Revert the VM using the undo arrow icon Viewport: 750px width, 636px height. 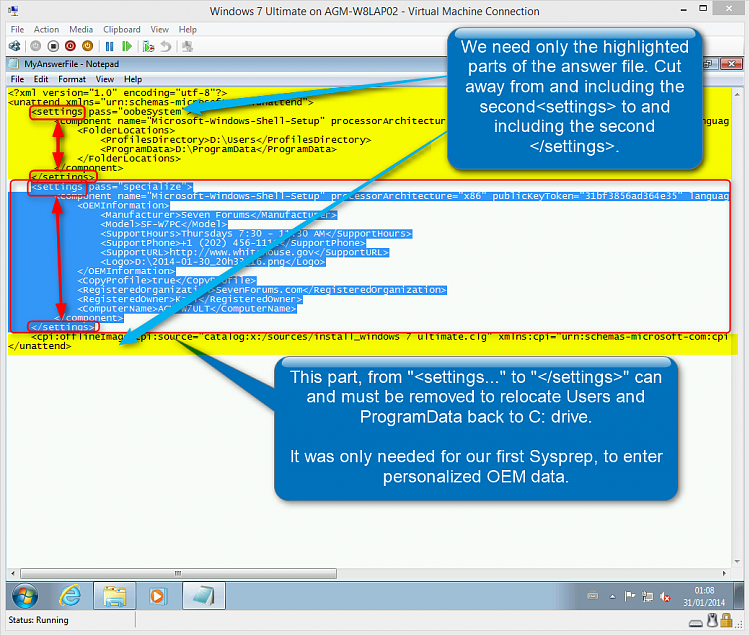(x=165, y=46)
